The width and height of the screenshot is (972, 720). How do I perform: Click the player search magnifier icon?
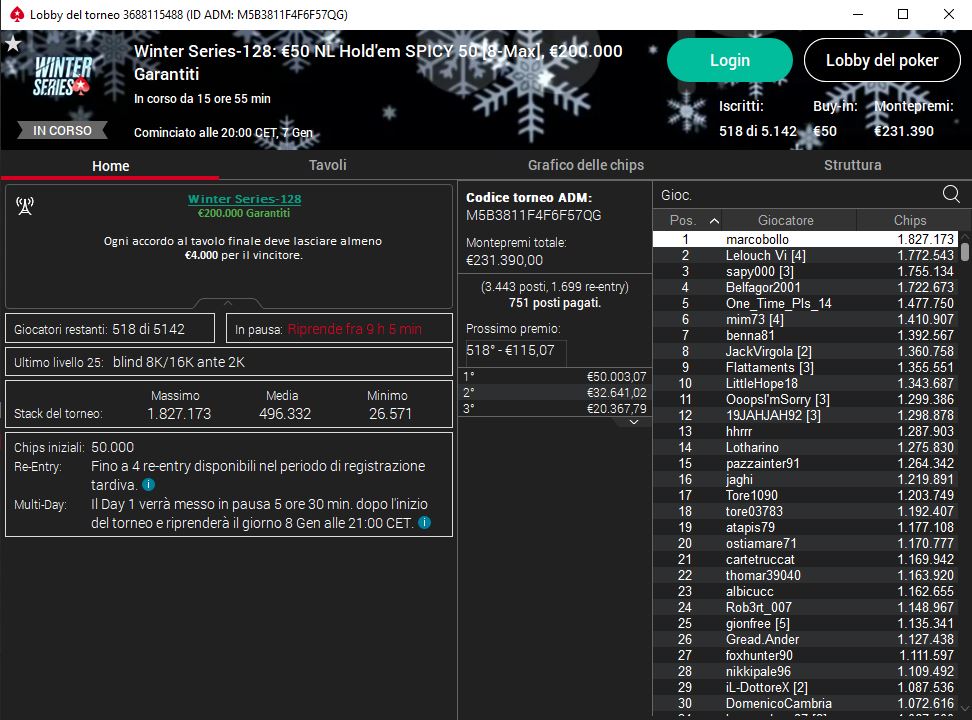pyautogui.click(x=951, y=195)
